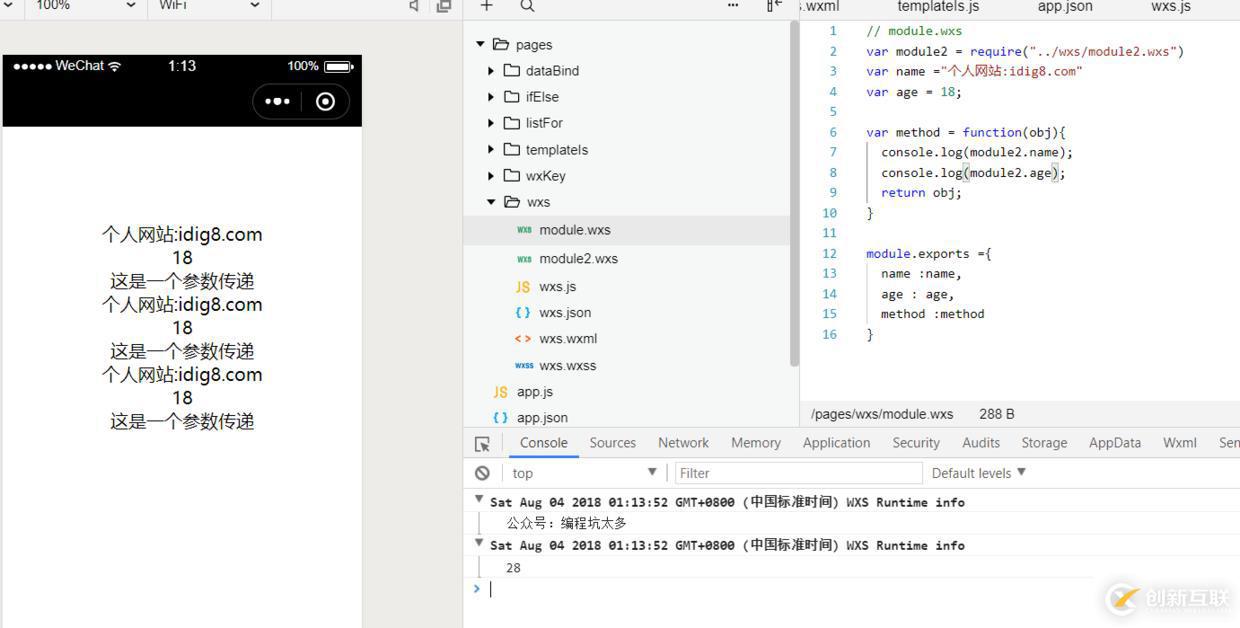The height and width of the screenshot is (628, 1240).
Task: Click the module.wxs file icon
Action: click(524, 230)
